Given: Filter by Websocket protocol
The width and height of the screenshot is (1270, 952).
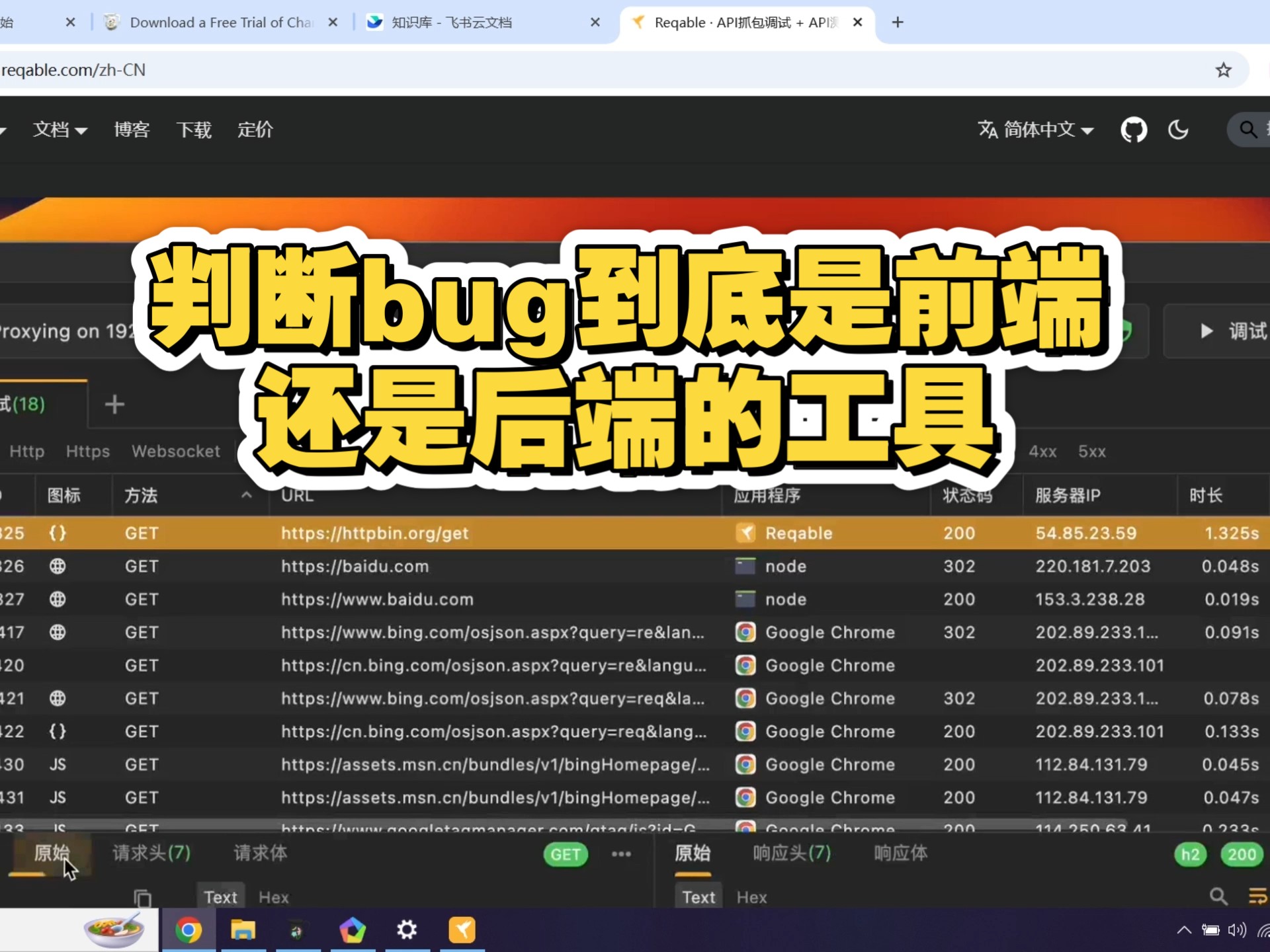Looking at the screenshot, I should click(x=175, y=452).
